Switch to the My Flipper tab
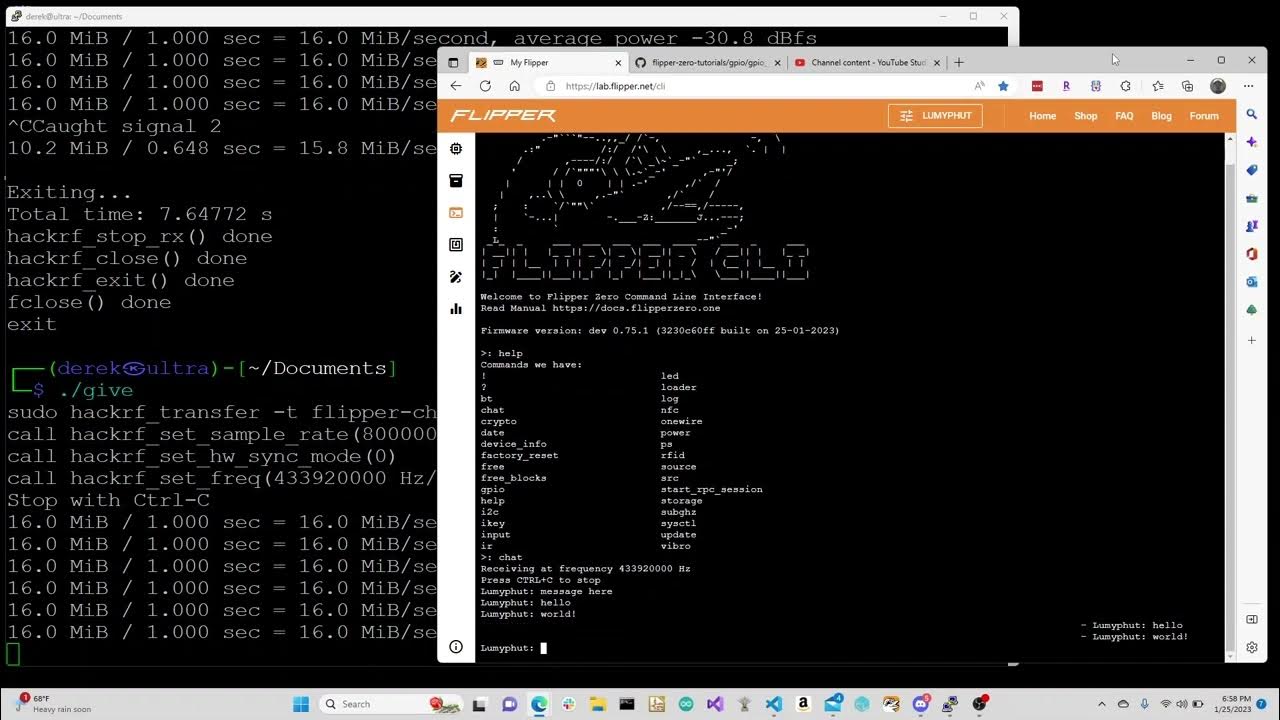 tap(548, 62)
